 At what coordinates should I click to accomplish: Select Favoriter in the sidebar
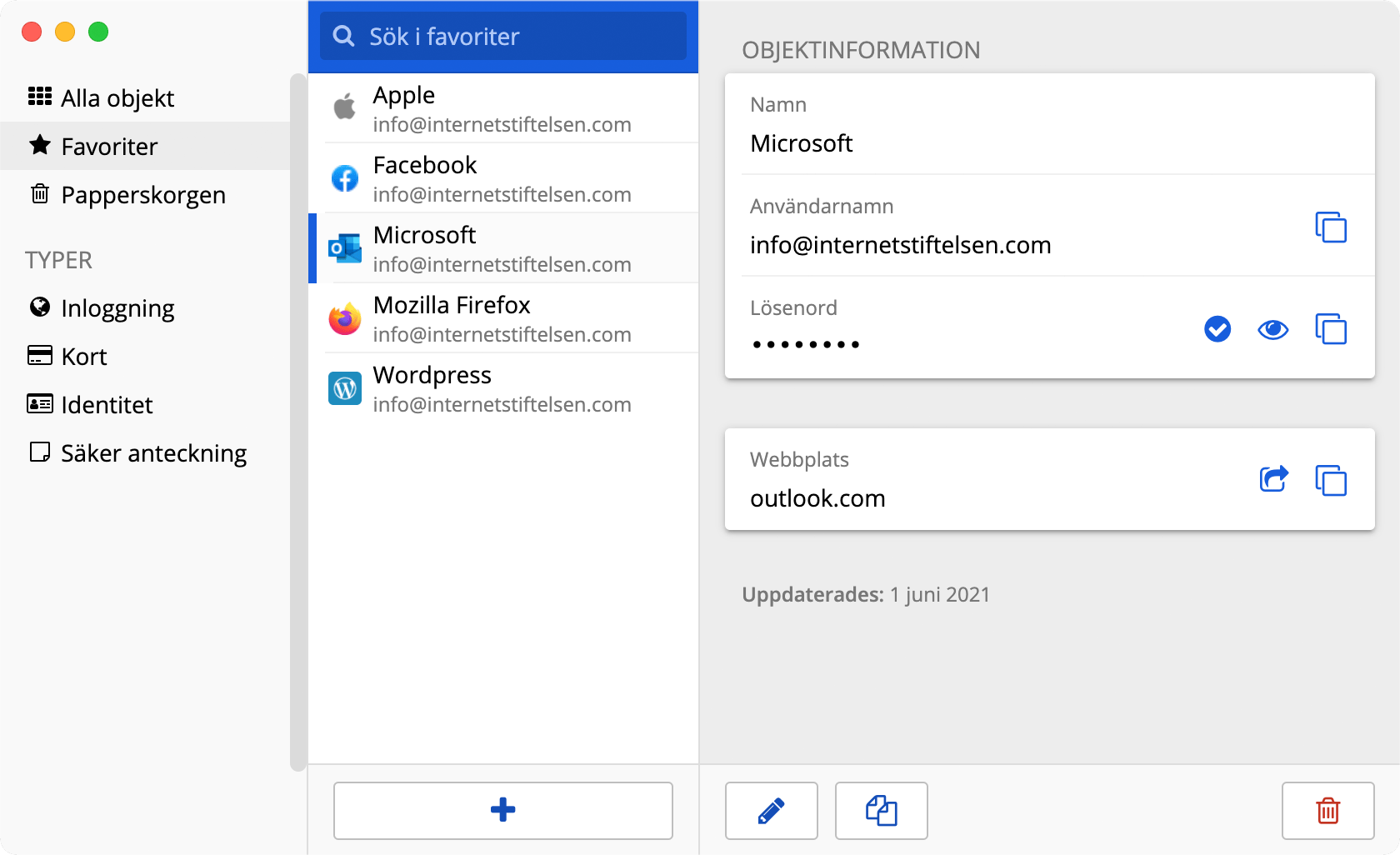145,147
